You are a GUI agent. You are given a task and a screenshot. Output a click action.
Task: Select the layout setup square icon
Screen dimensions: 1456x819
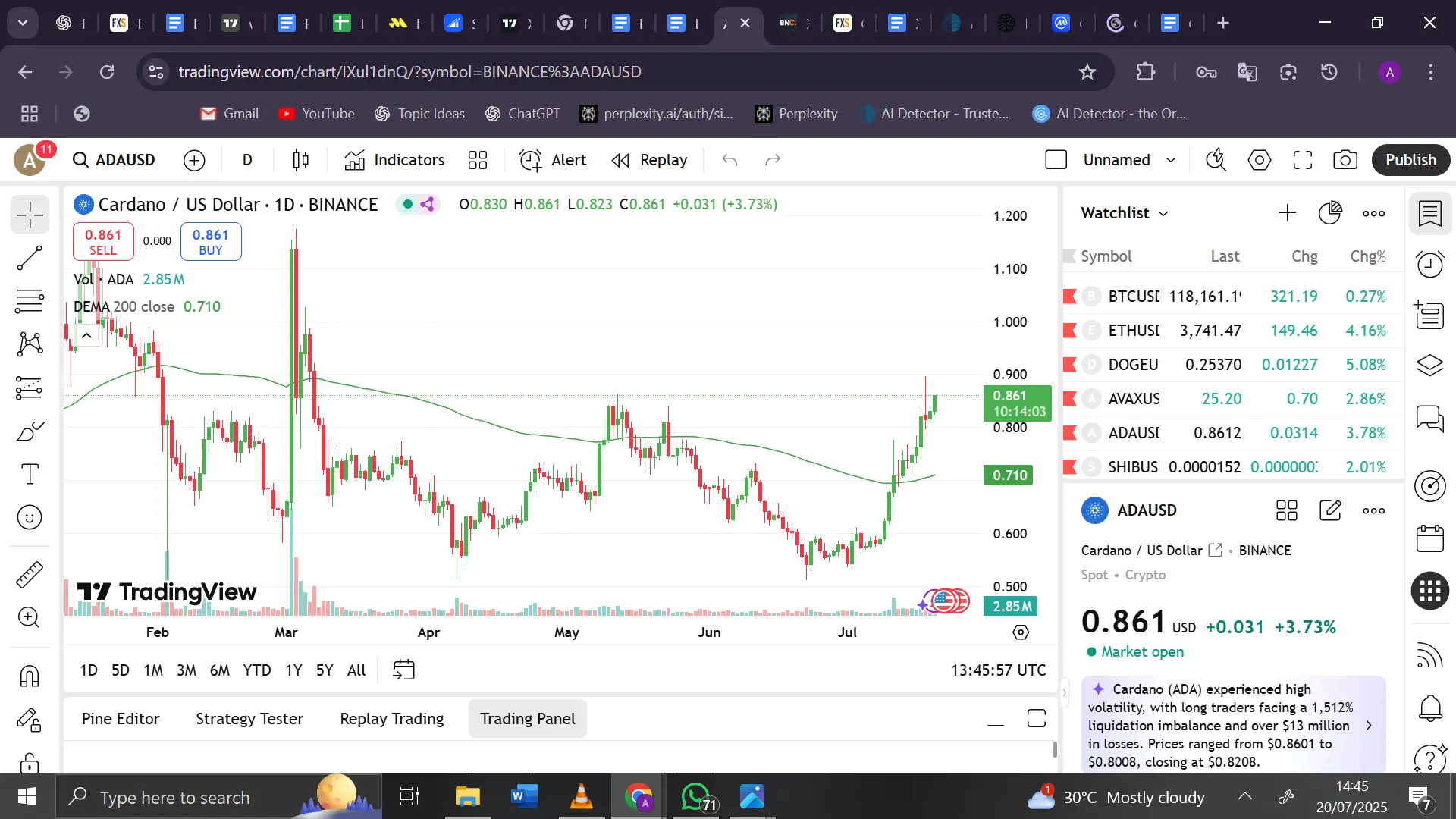1056,160
